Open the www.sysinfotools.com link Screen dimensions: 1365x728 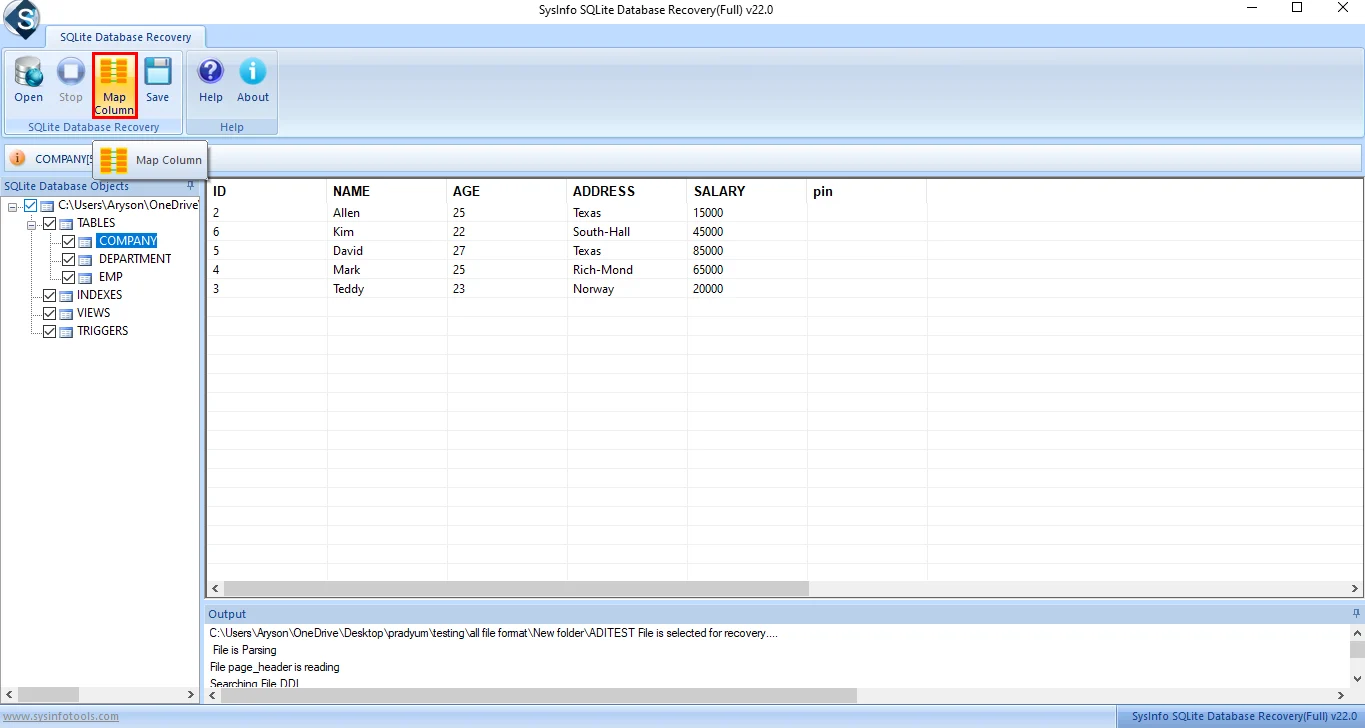[x=59, y=716]
